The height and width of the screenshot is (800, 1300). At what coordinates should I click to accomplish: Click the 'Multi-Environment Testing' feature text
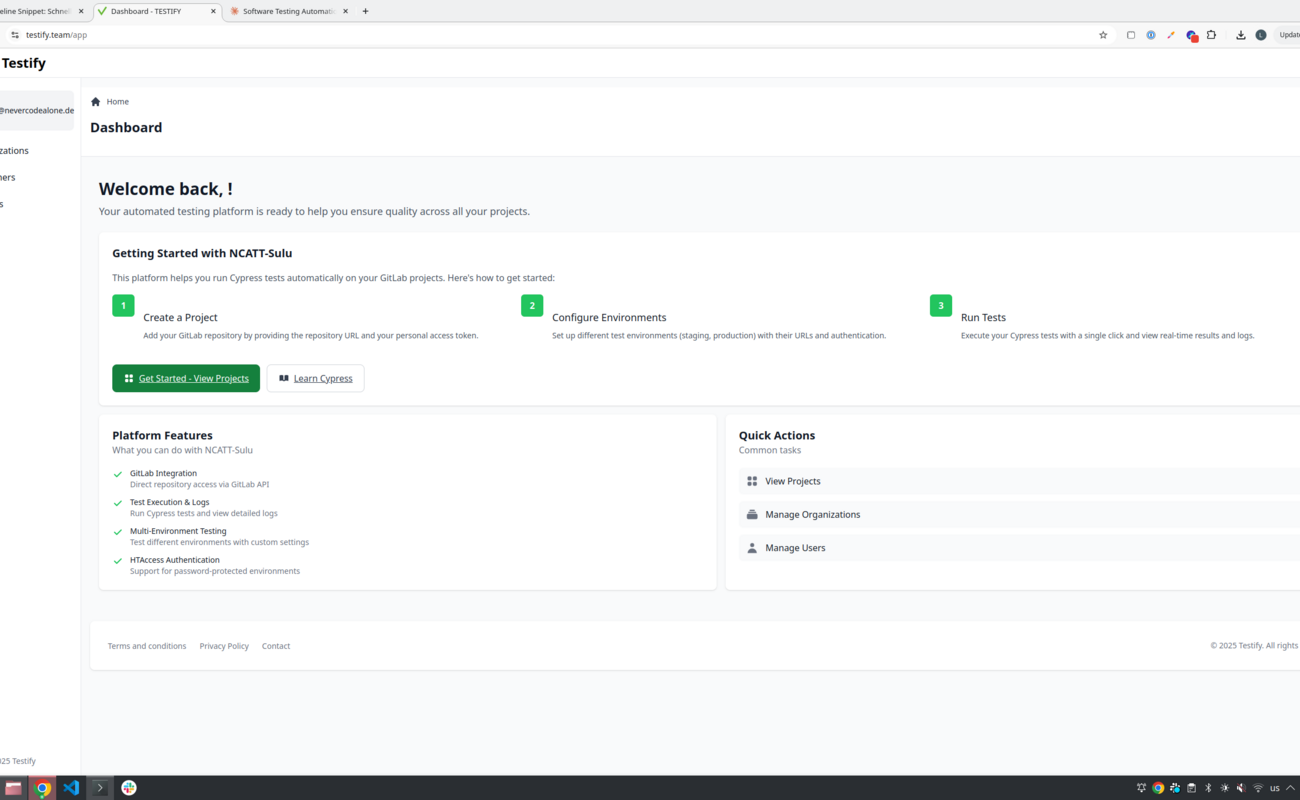178,531
